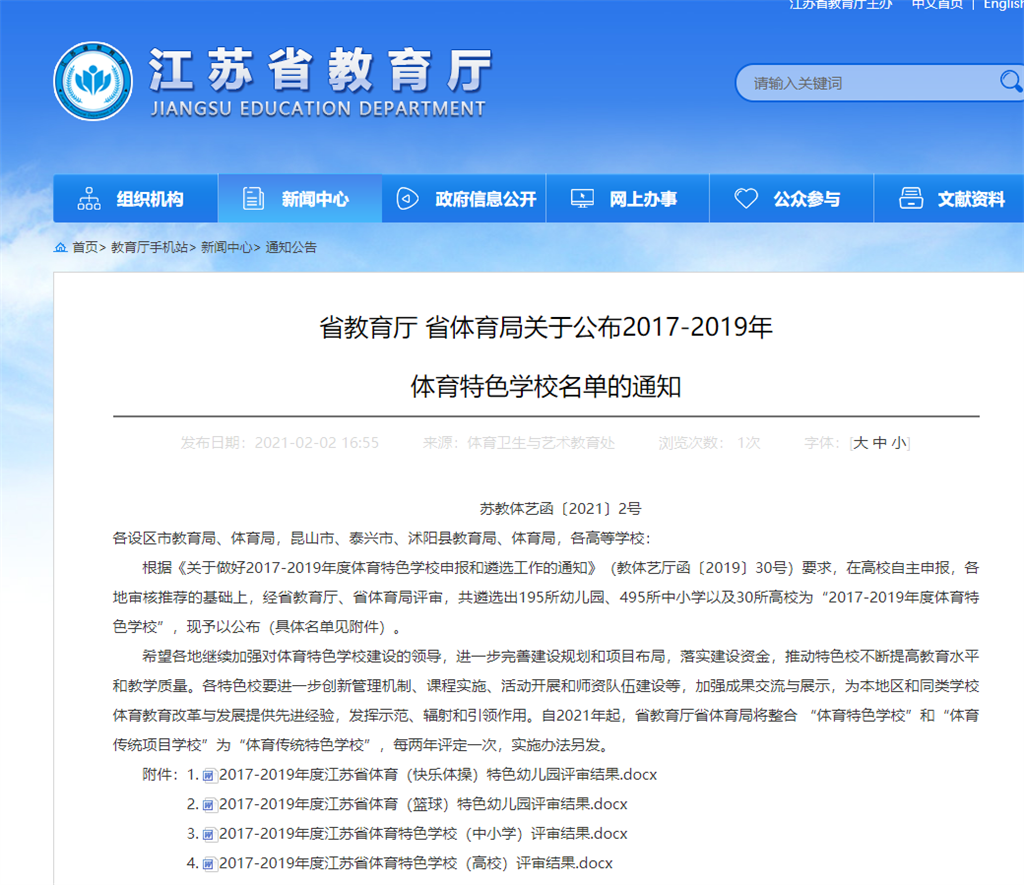Go to 首页 via the breadcrumb
Image resolution: width=1024 pixels, height=885 pixels.
85,248
